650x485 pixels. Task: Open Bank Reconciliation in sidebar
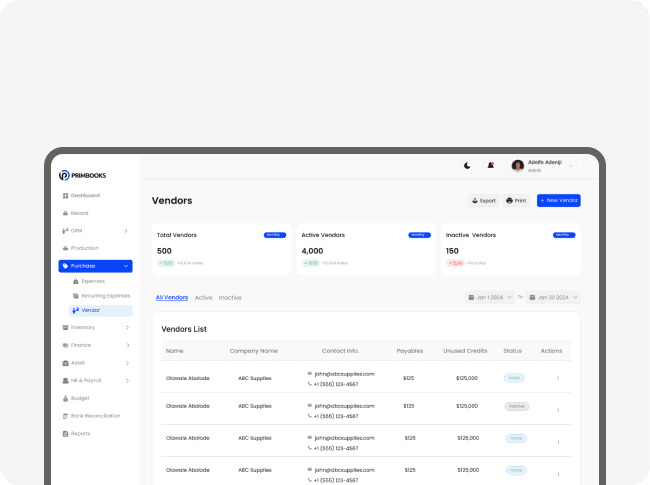(95, 416)
